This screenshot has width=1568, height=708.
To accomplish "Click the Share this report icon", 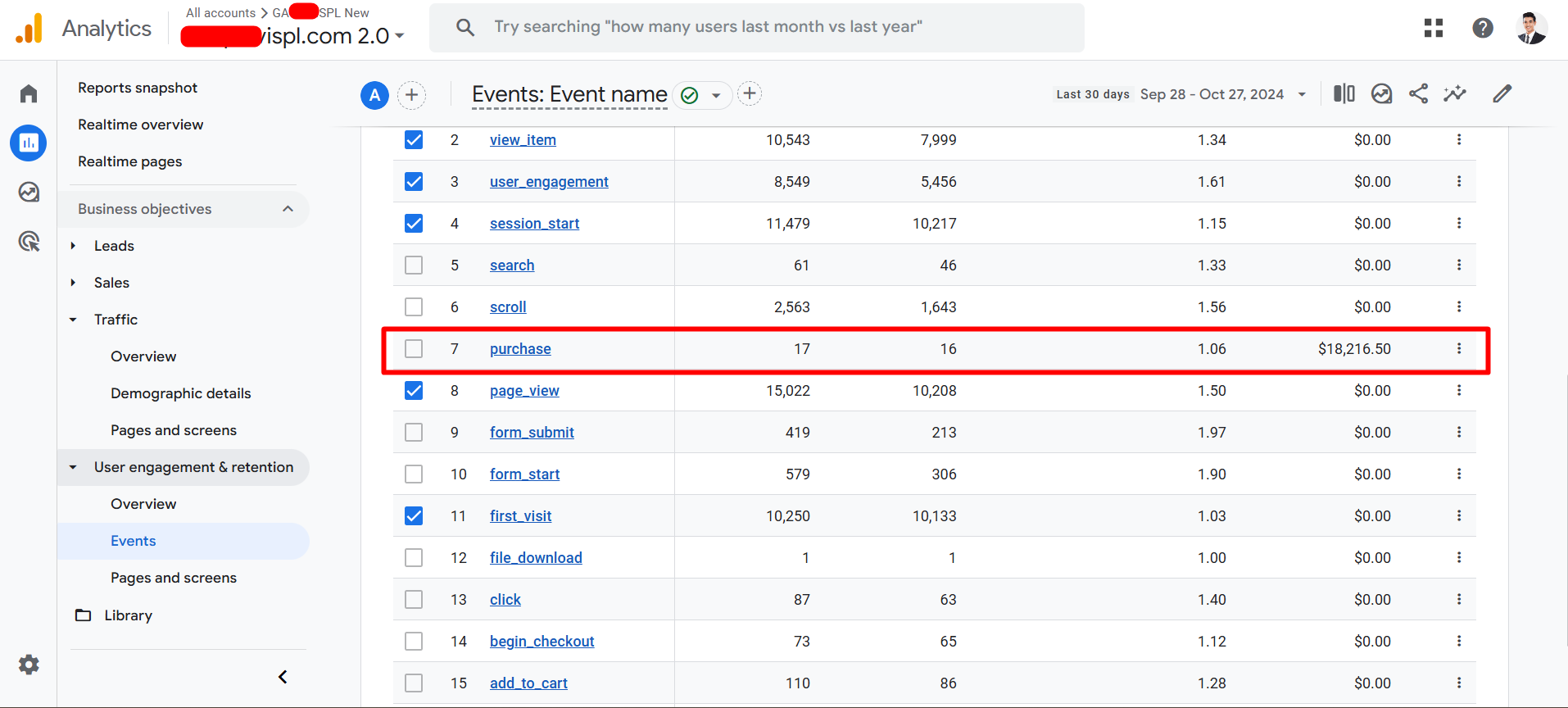I will click(x=1418, y=94).
